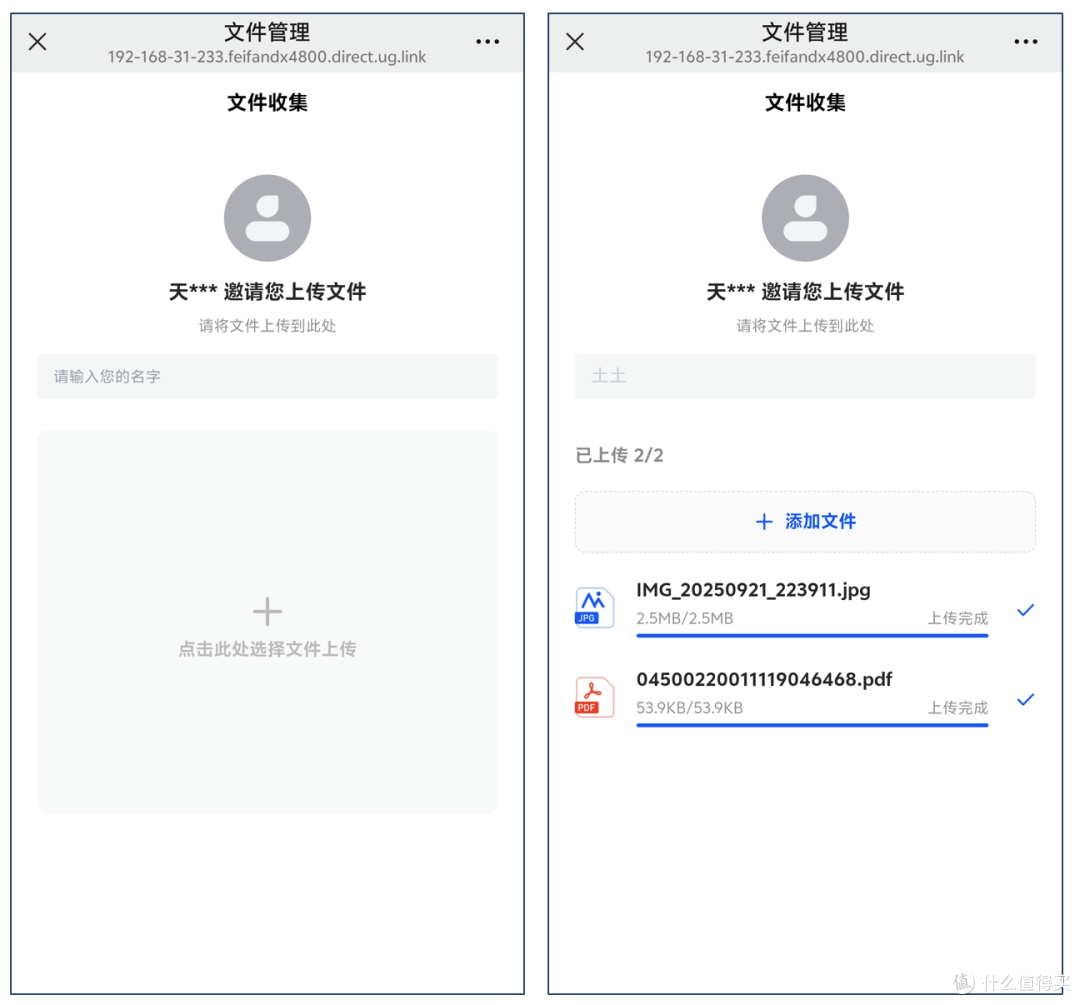The image size is (1080, 1005).
Task: Tap the checkmark next to the jpg file
Action: point(1026,610)
